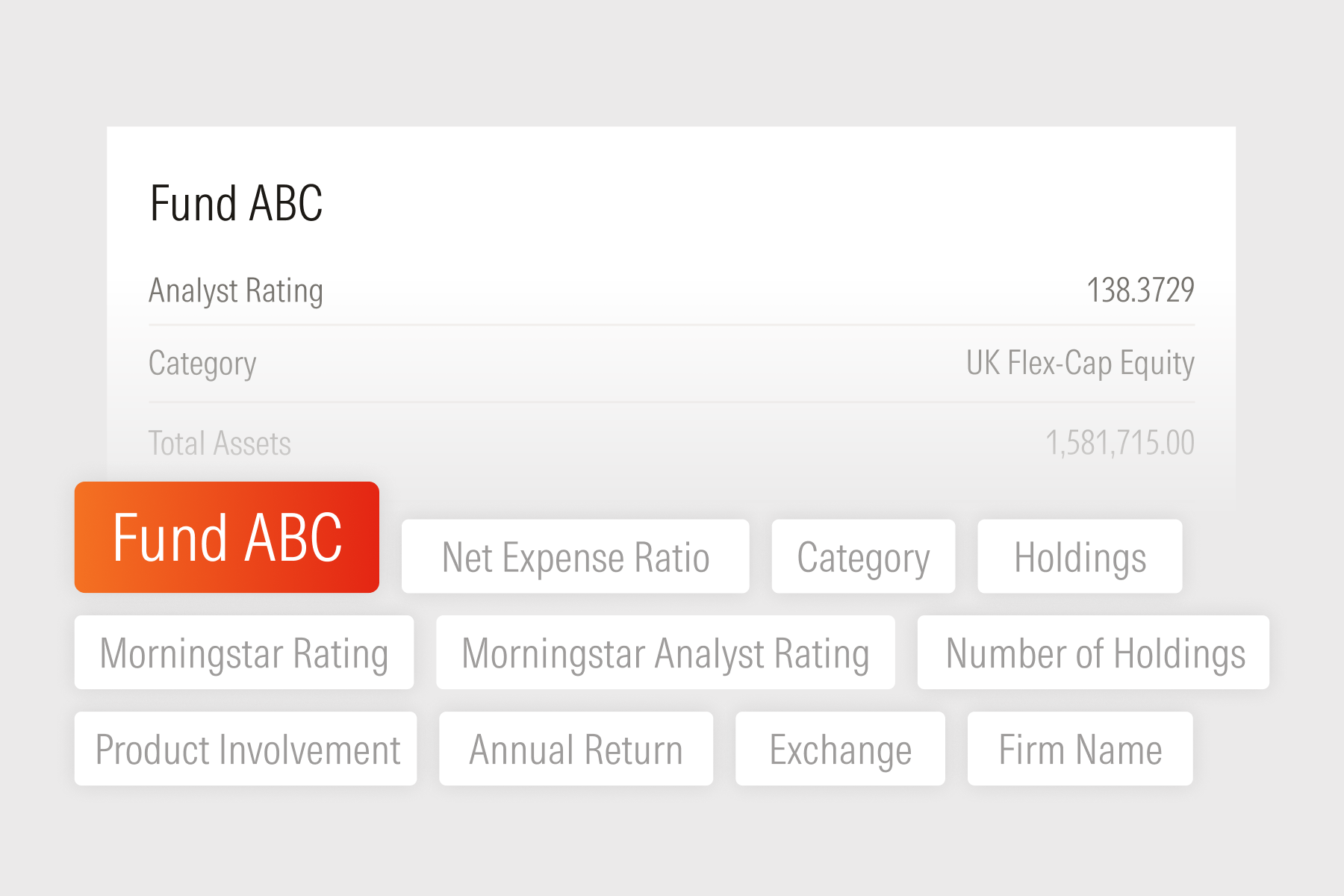Pick the Firm Name tag
Viewport: 1344px width, 896px height.
point(1080,749)
